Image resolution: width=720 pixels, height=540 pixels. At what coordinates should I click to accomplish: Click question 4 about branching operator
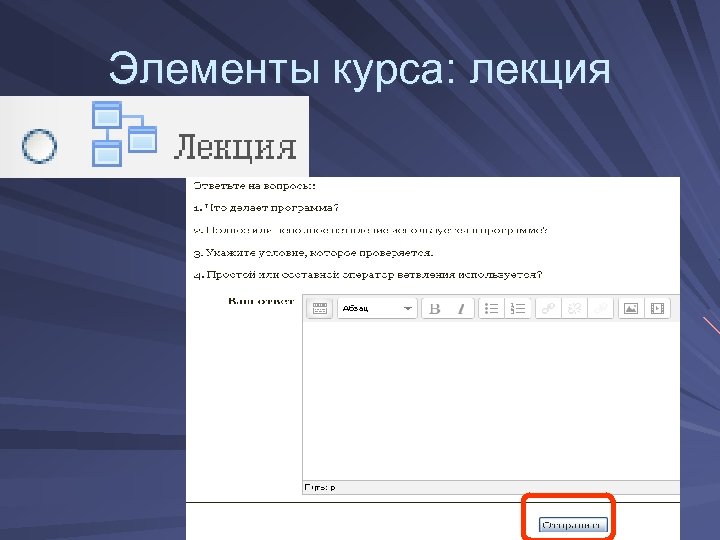pyautogui.click(x=368, y=275)
